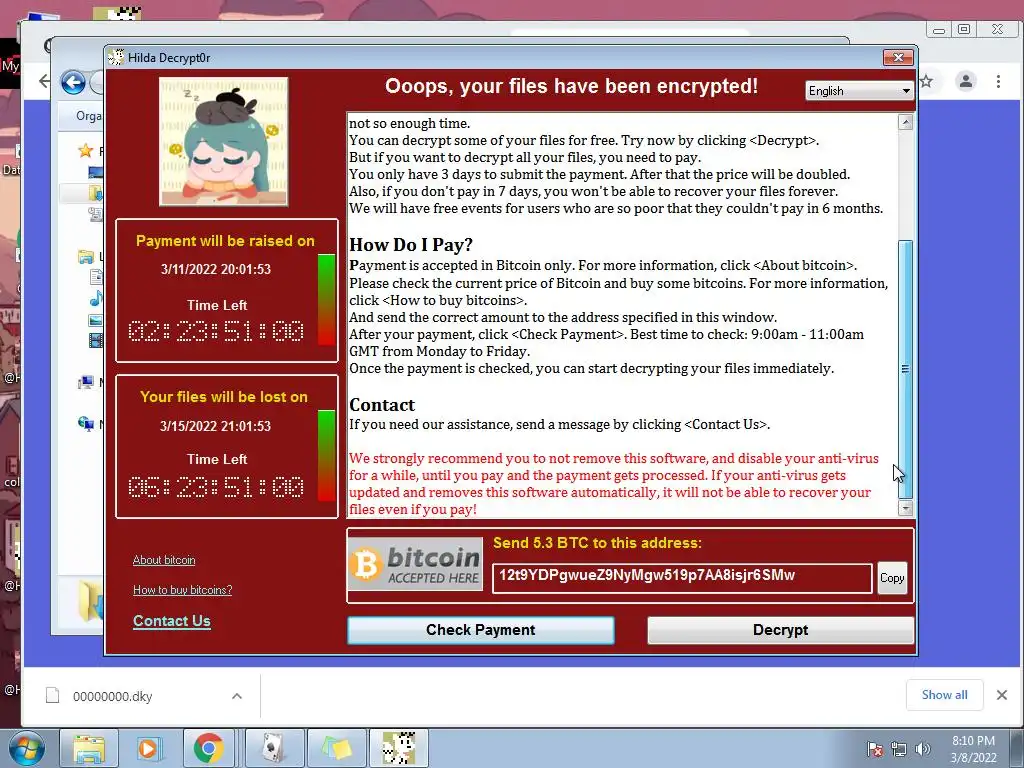Click the taskbar clock 8:10 PM
The image size is (1024, 768).
pyautogui.click(x=973, y=741)
